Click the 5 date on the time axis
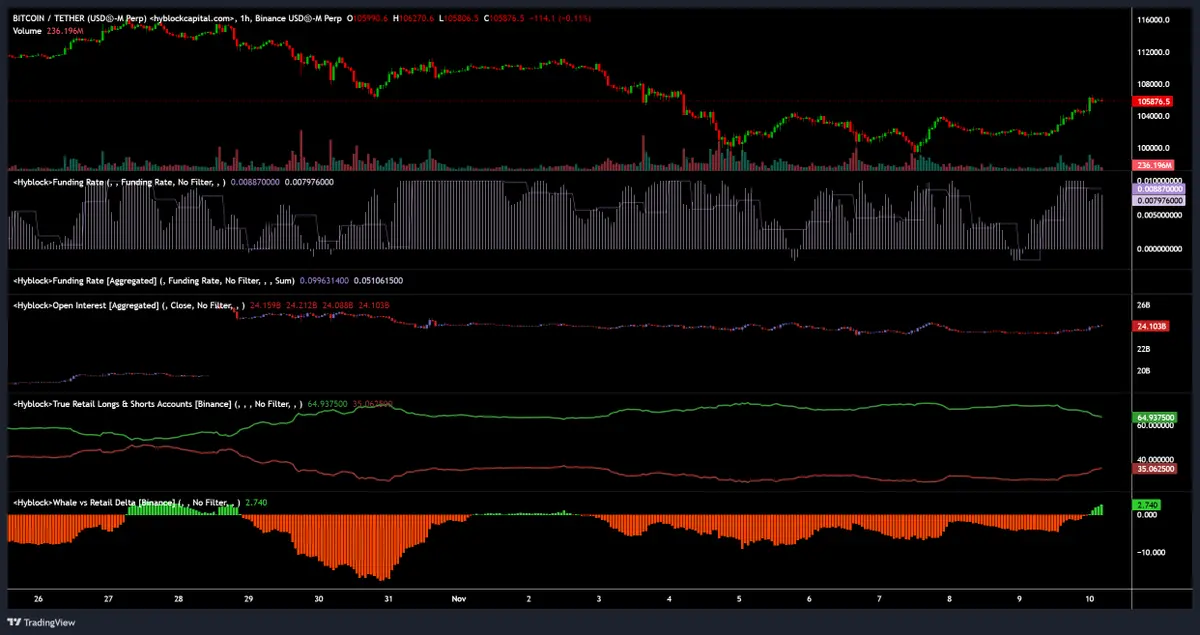This screenshot has height=635, width=1200. pos(738,599)
